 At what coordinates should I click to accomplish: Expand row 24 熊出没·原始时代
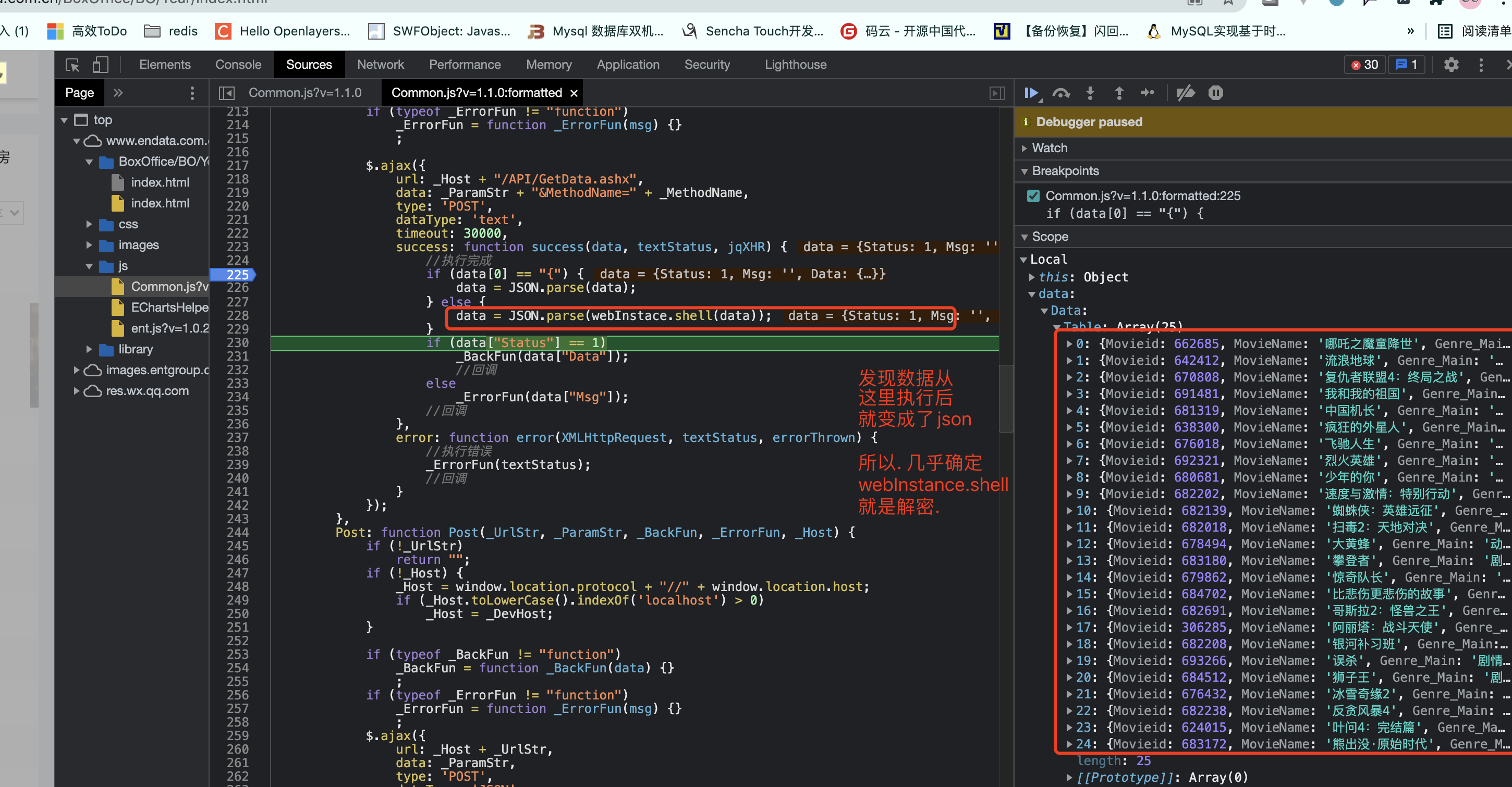[x=1069, y=744]
